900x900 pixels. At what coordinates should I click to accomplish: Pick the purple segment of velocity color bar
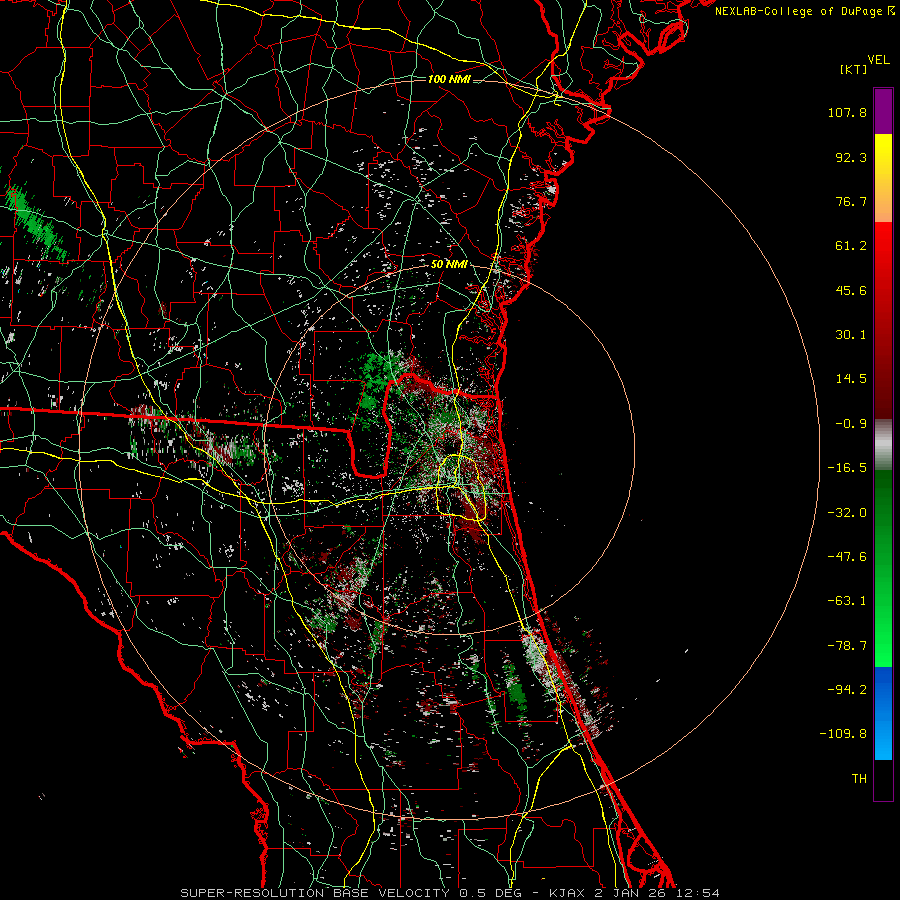883,112
